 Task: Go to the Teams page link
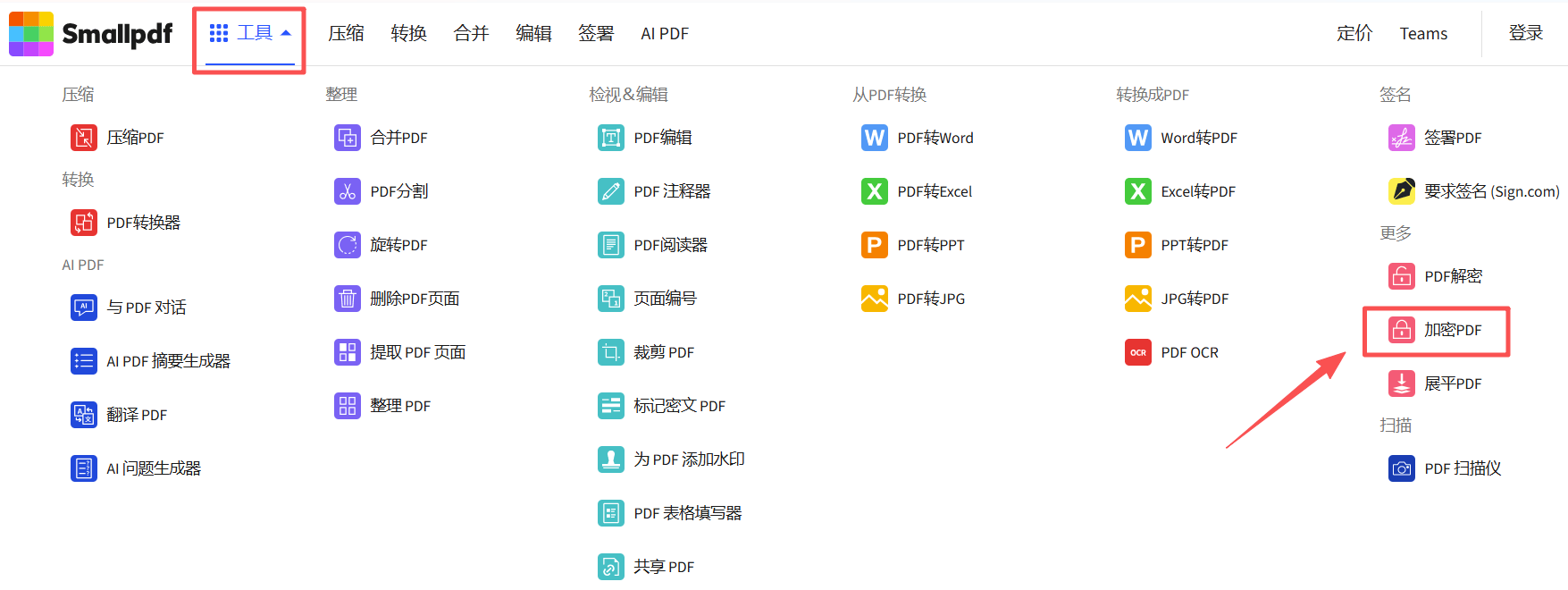[1423, 34]
